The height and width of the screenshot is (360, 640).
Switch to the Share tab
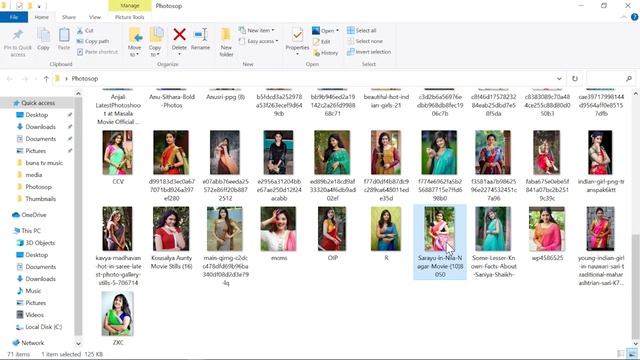pyautogui.click(x=69, y=17)
